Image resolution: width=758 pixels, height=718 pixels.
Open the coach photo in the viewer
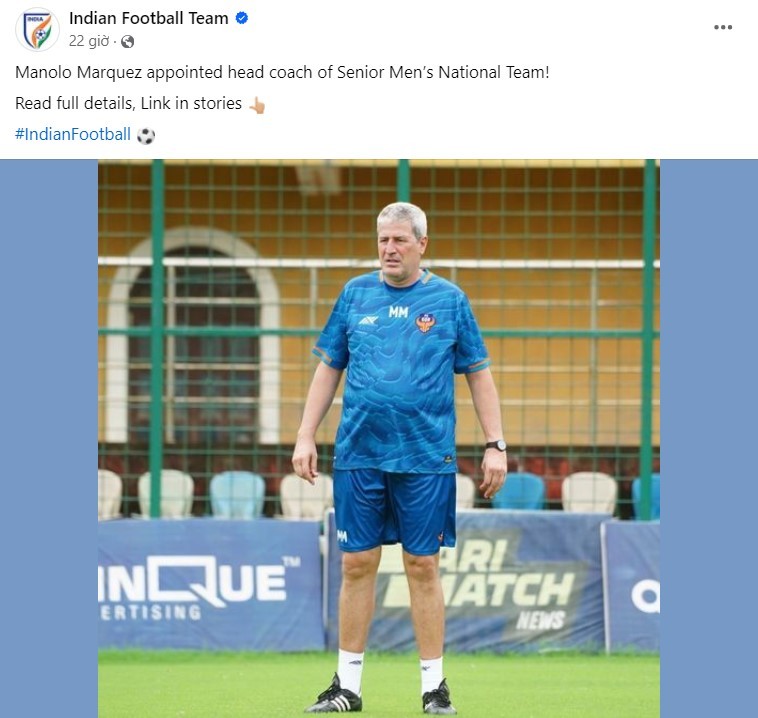click(x=379, y=439)
